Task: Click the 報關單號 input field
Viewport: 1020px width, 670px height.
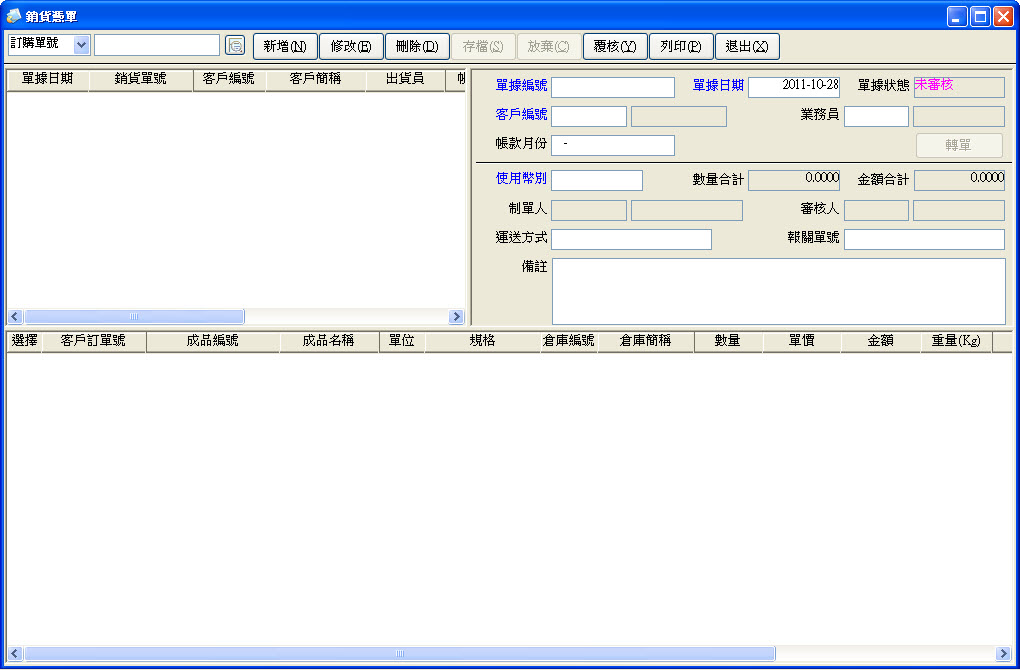Action: [924, 239]
